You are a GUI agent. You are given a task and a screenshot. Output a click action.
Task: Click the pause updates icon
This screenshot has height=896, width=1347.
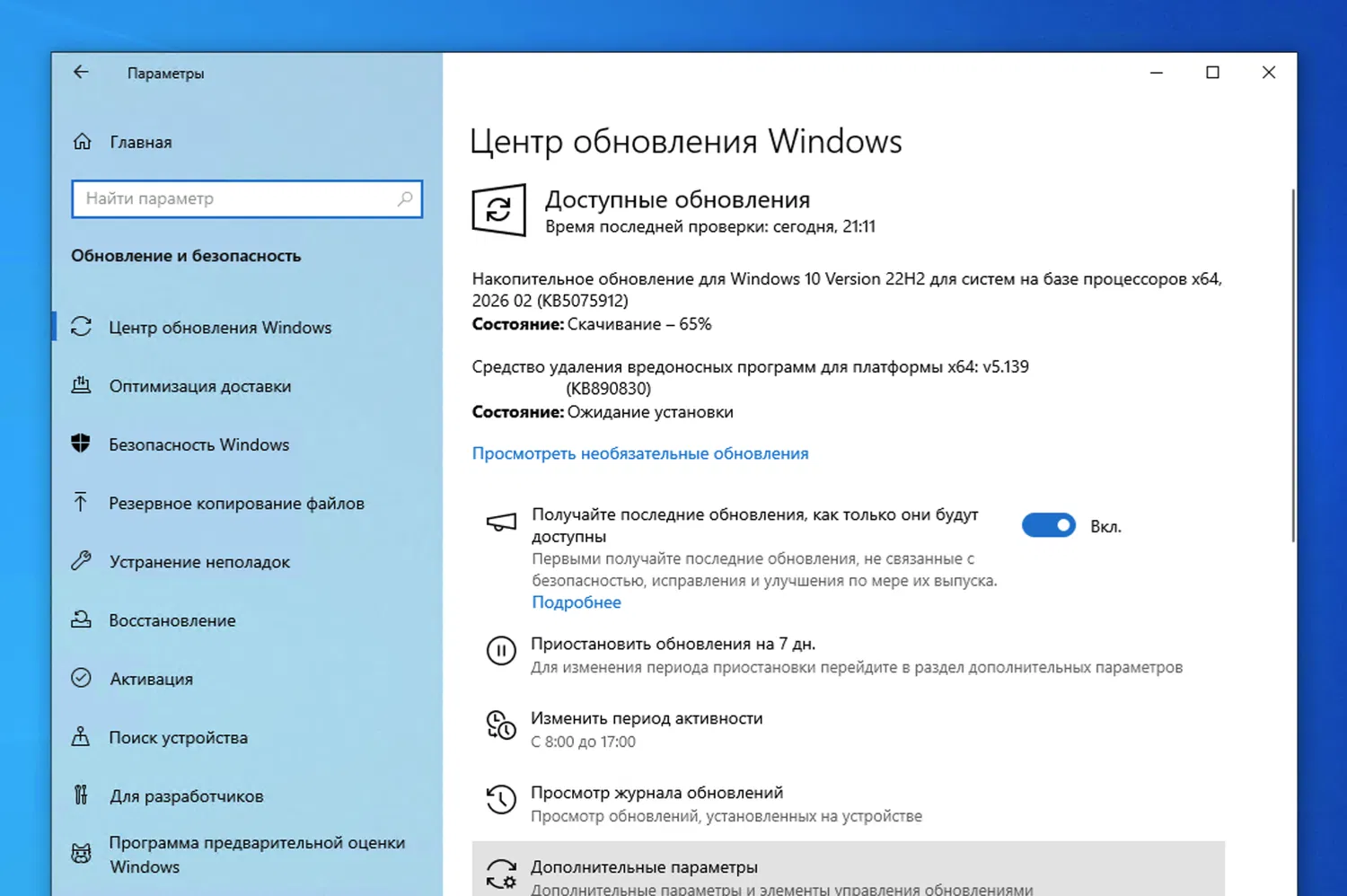(501, 652)
